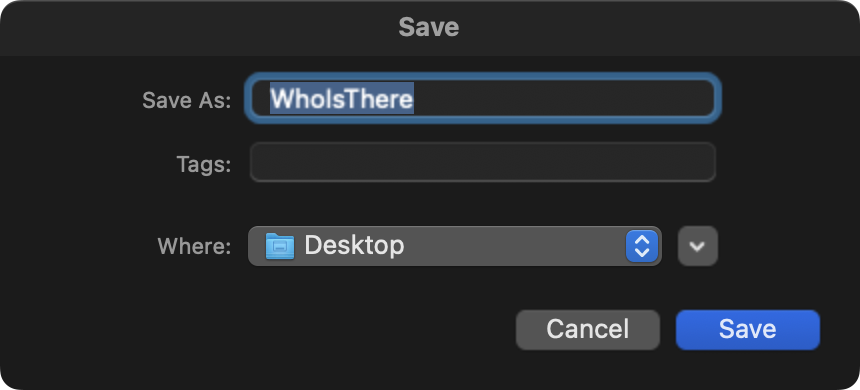Screen dimensions: 860x390
Task: Click the Desktop folder icon
Action: point(280,246)
